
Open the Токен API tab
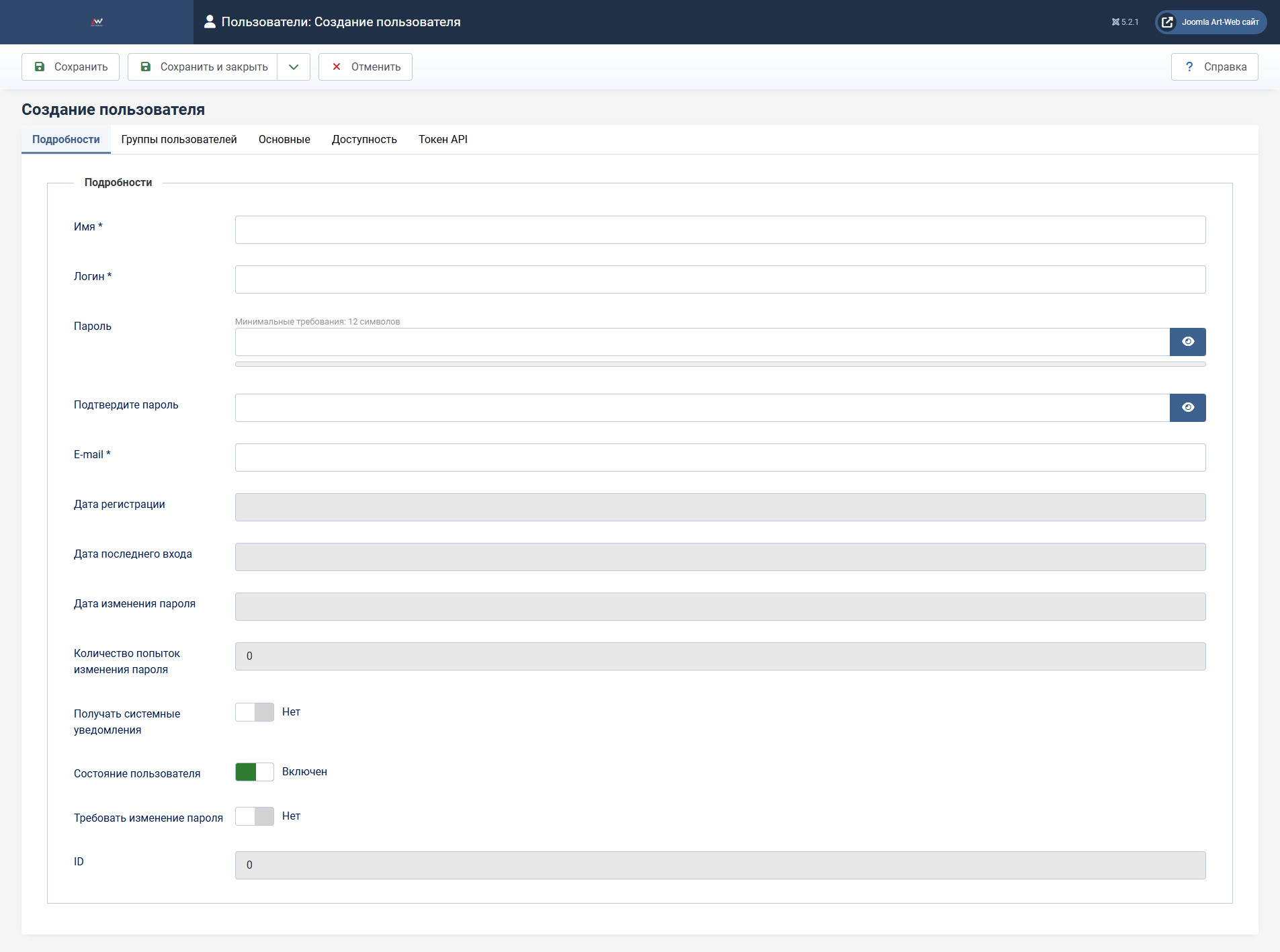443,140
